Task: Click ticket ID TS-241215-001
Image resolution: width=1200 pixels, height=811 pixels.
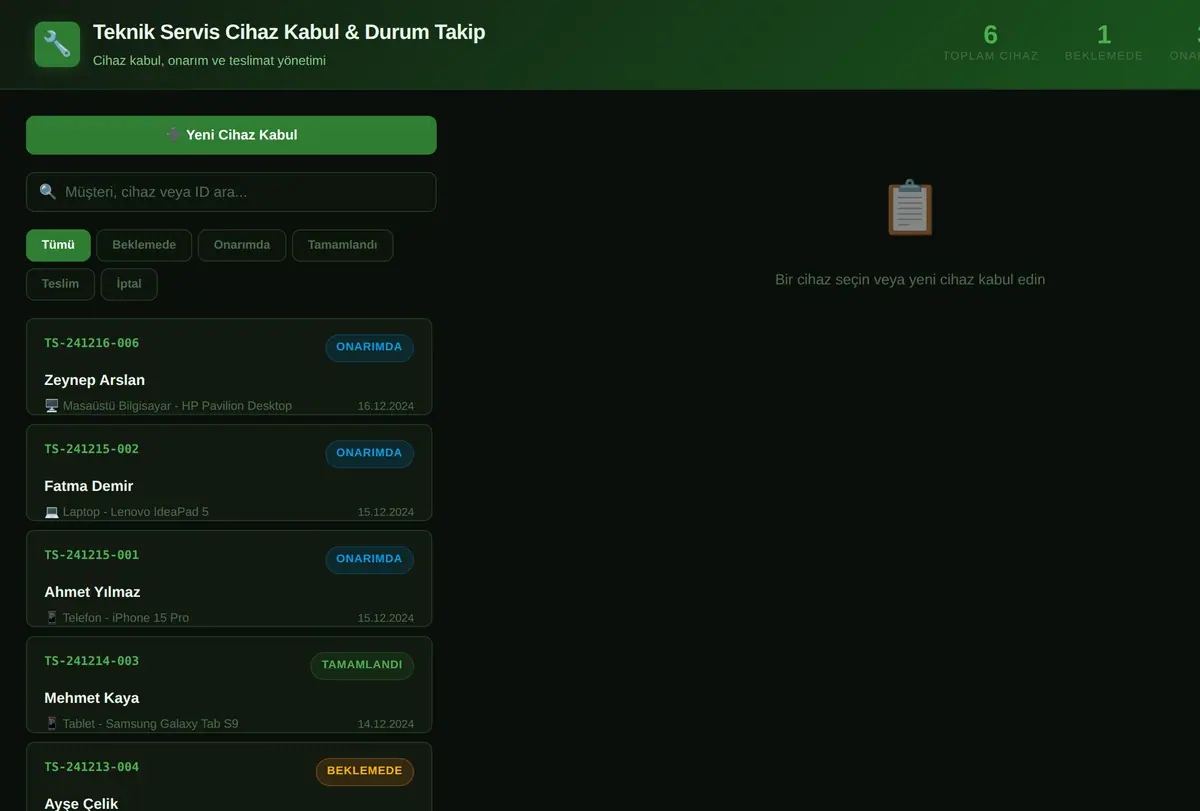Action: point(92,555)
